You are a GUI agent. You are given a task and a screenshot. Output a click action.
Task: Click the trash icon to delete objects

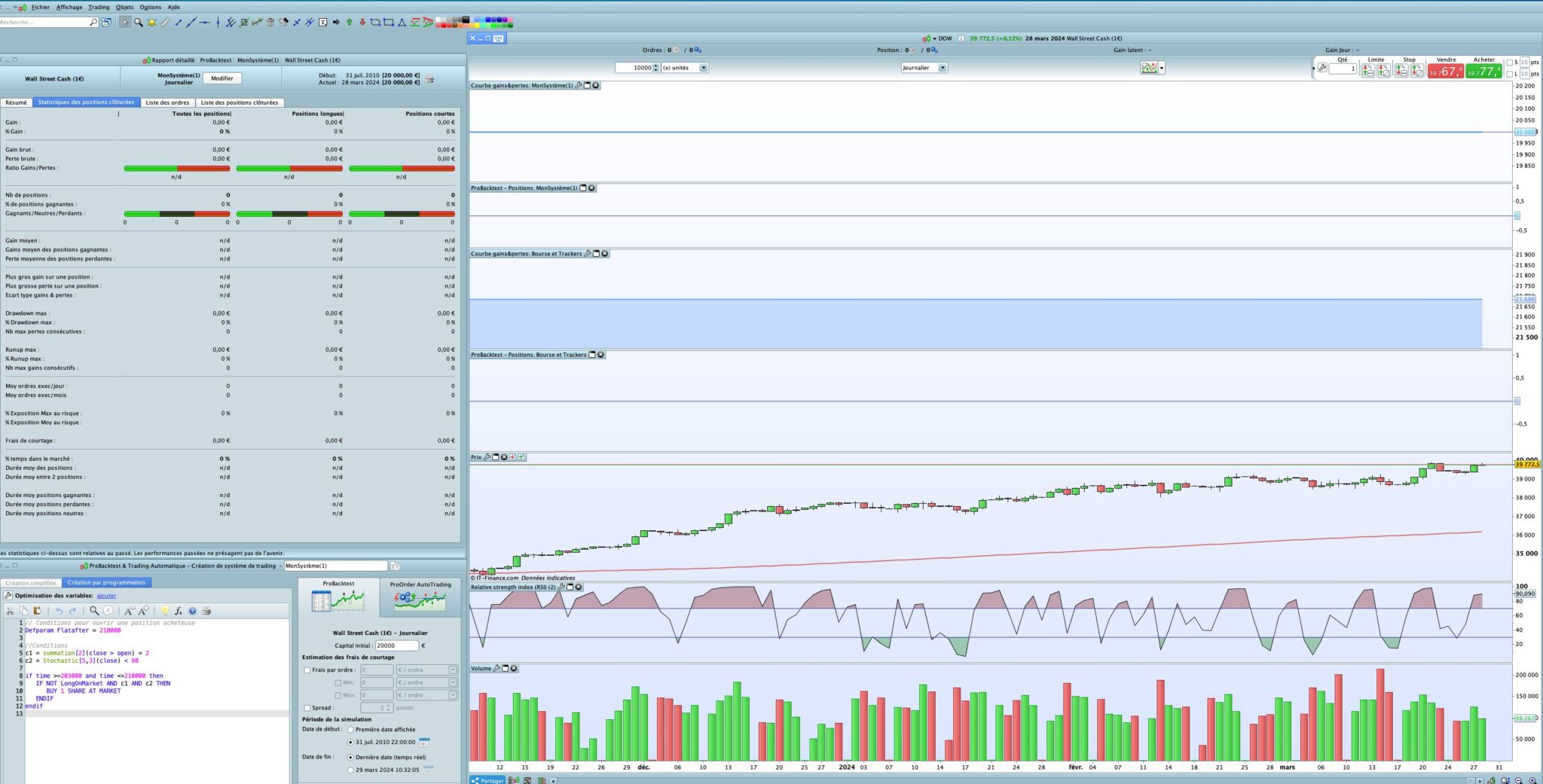click(270, 23)
